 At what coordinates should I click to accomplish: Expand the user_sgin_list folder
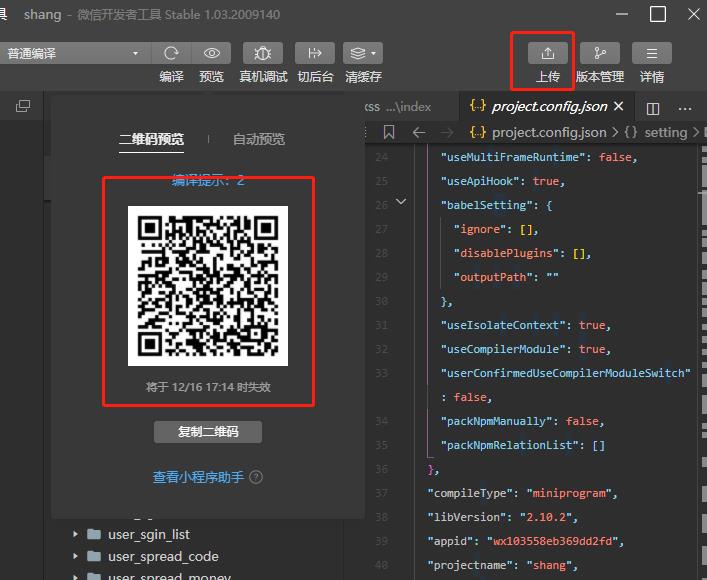(75, 534)
